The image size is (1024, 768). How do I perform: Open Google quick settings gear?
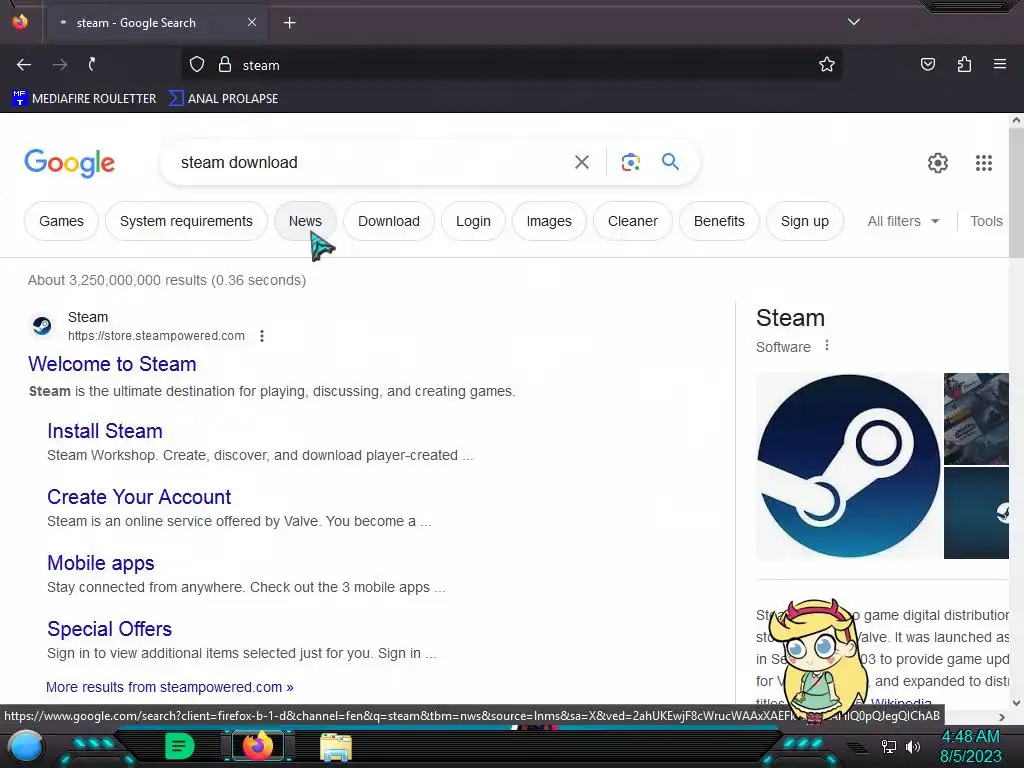938,163
